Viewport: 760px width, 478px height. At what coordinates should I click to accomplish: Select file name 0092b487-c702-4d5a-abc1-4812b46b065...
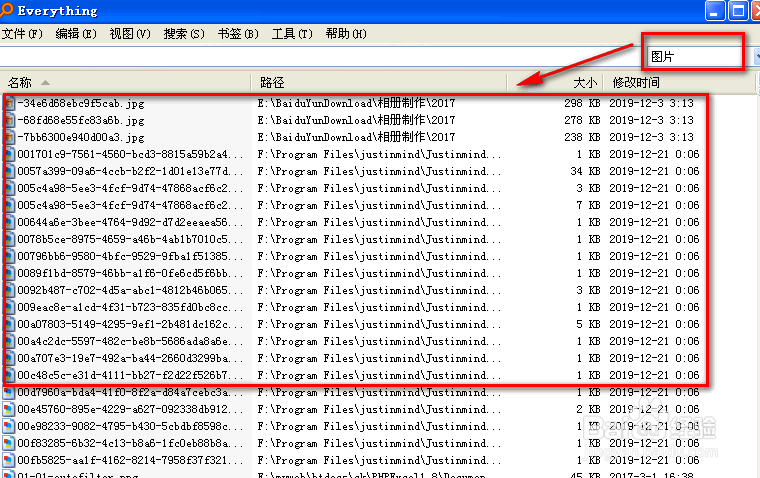point(130,290)
